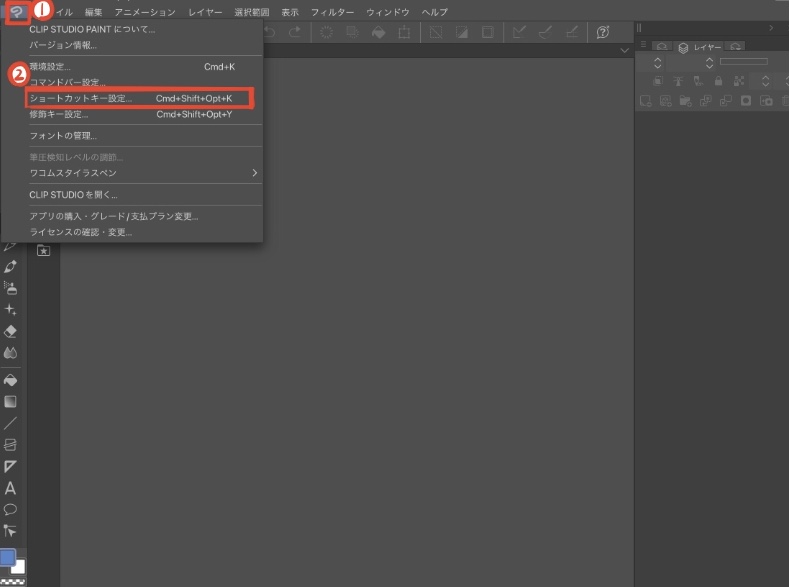The height and width of the screenshot is (587, 789).
Task: Open the ヘルプ menu
Action: point(435,12)
